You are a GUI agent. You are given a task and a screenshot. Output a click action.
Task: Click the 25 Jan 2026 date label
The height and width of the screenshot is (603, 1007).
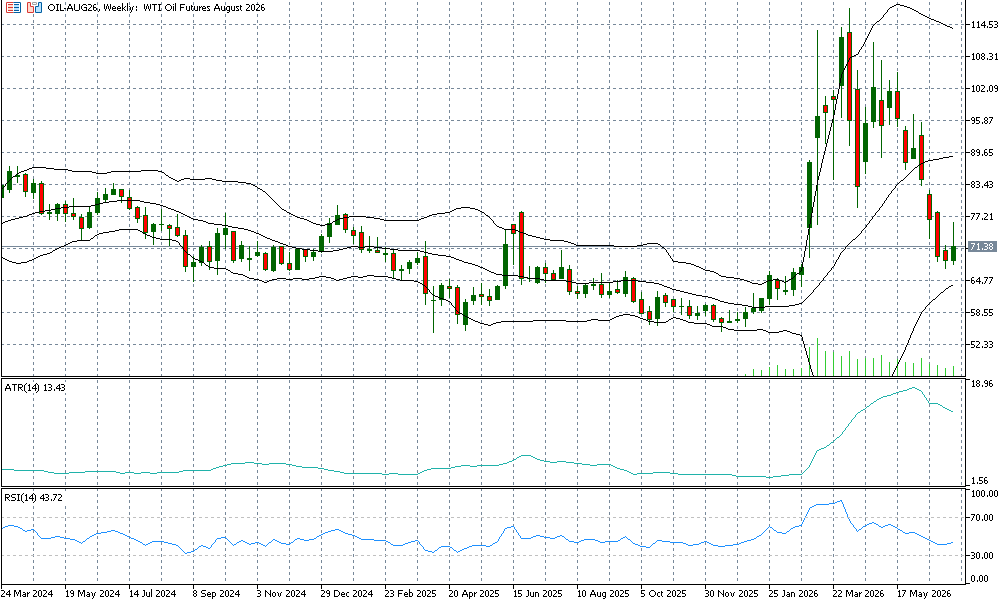pyautogui.click(x=794, y=593)
